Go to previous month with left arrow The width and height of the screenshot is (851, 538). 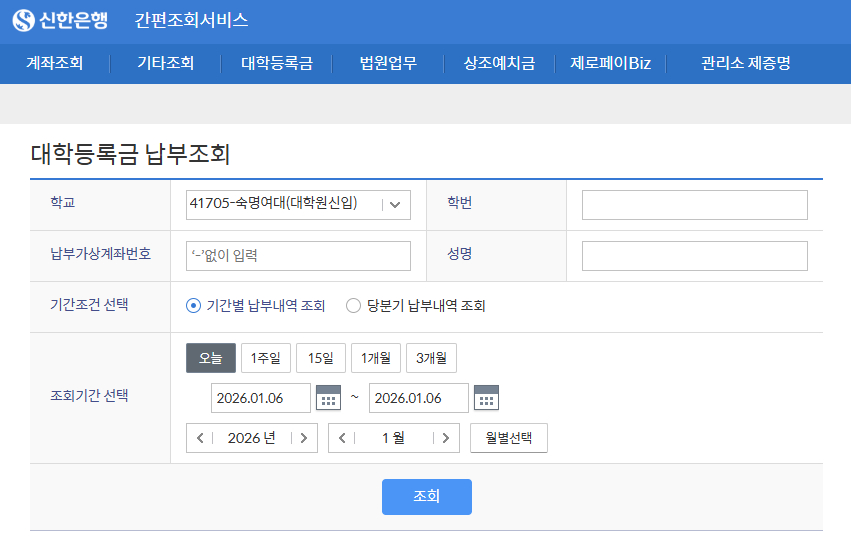342,438
